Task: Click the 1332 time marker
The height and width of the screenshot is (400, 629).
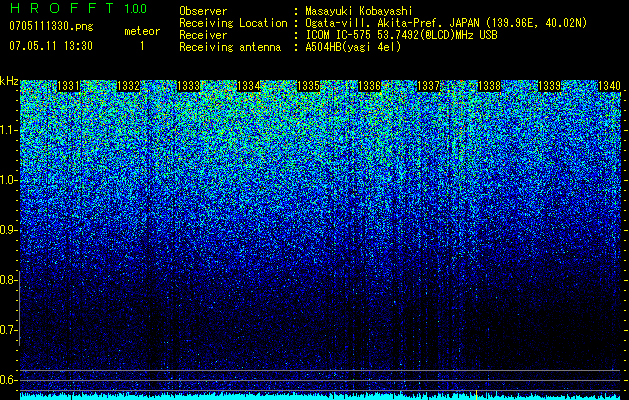Action: 128,86
